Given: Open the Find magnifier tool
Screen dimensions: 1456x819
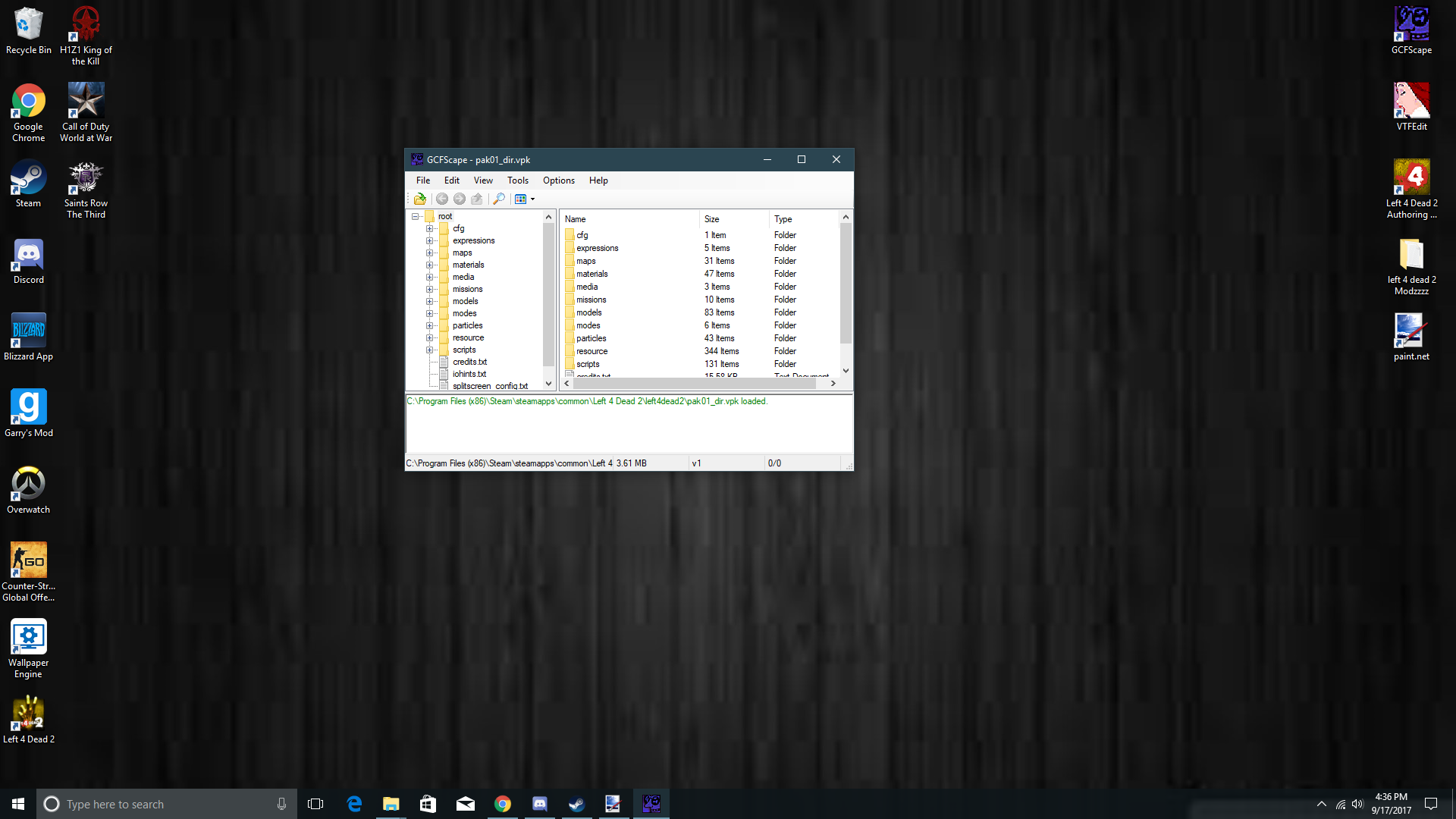Looking at the screenshot, I should pos(499,199).
